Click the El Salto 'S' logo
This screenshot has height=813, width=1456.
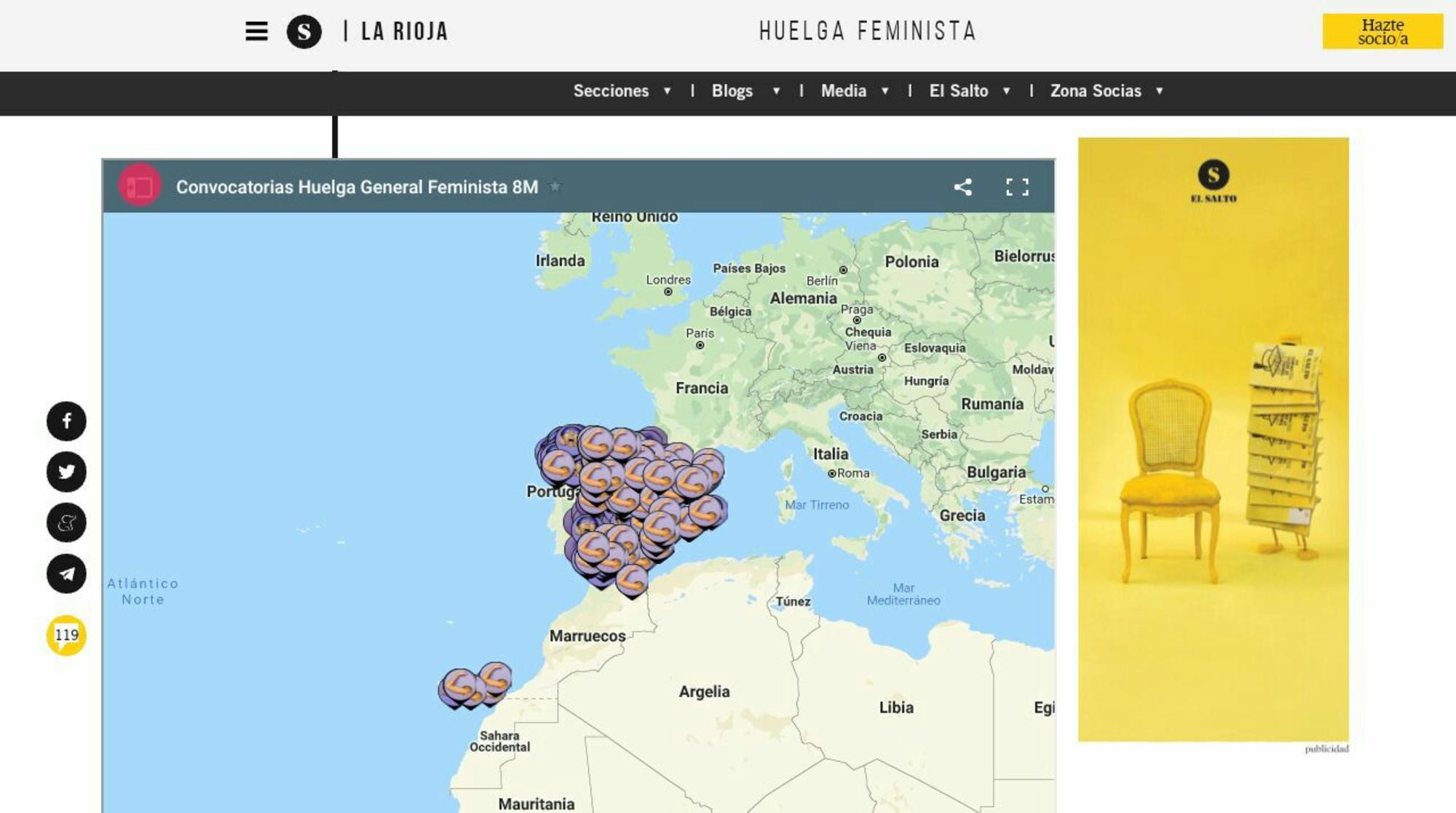click(304, 31)
